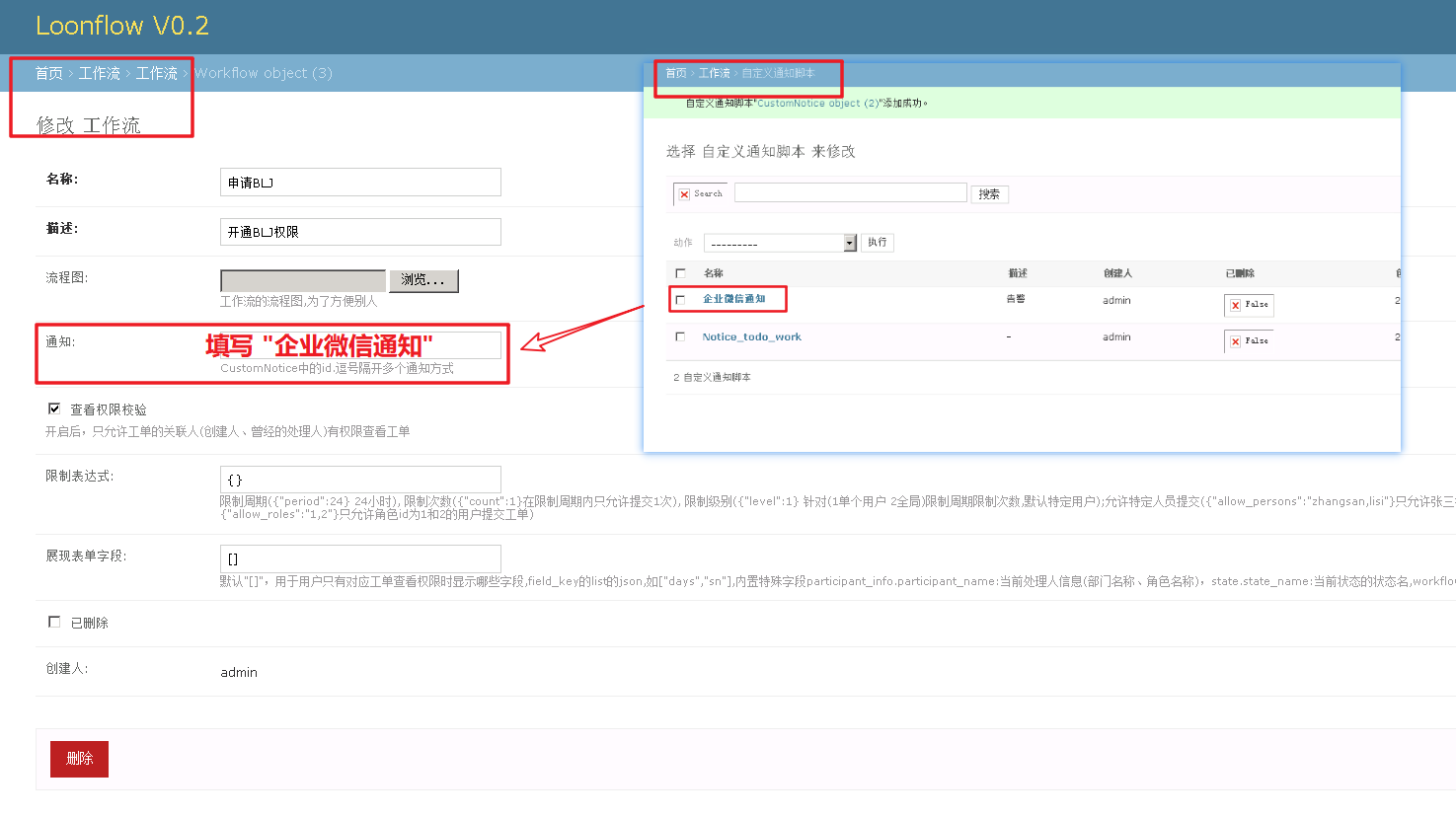
Task: Click the 搜索 search button
Action: click(x=988, y=193)
